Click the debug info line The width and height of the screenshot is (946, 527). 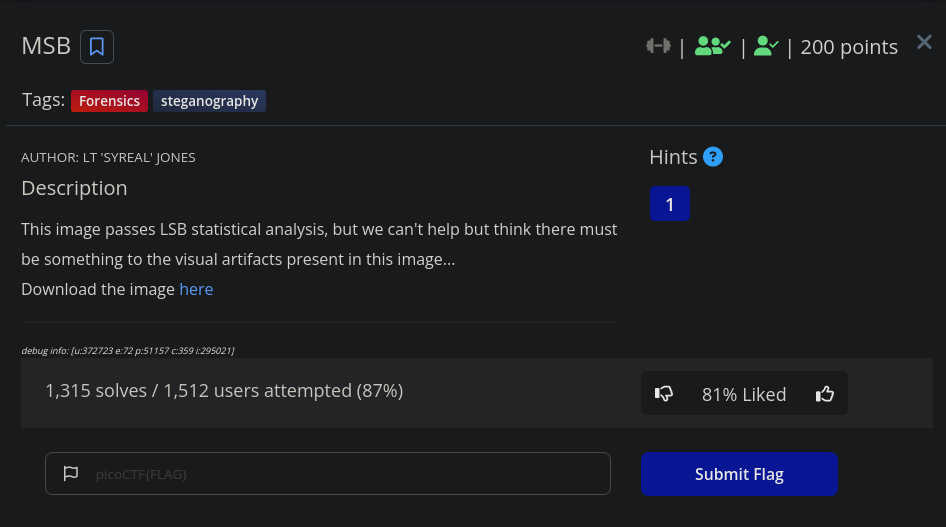coord(128,350)
